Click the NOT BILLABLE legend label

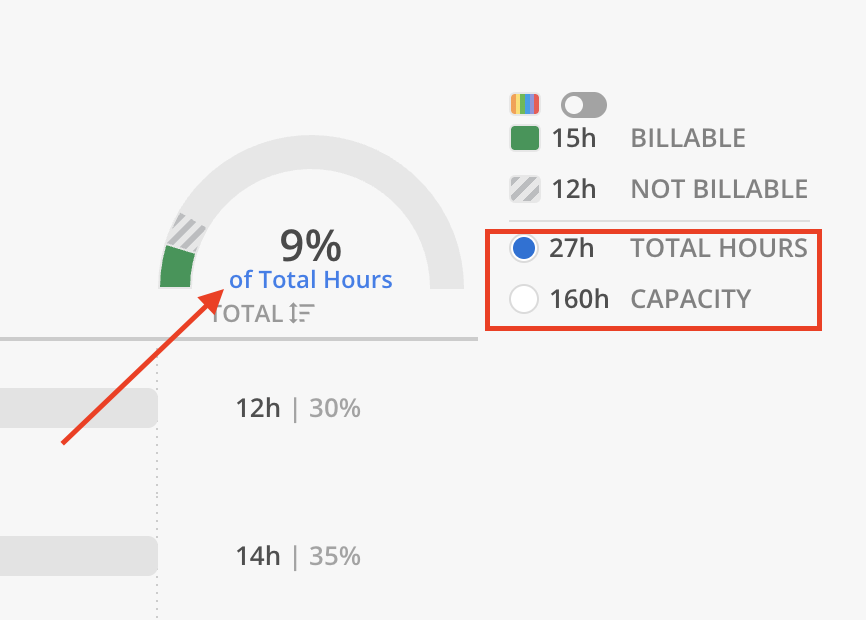click(719, 188)
